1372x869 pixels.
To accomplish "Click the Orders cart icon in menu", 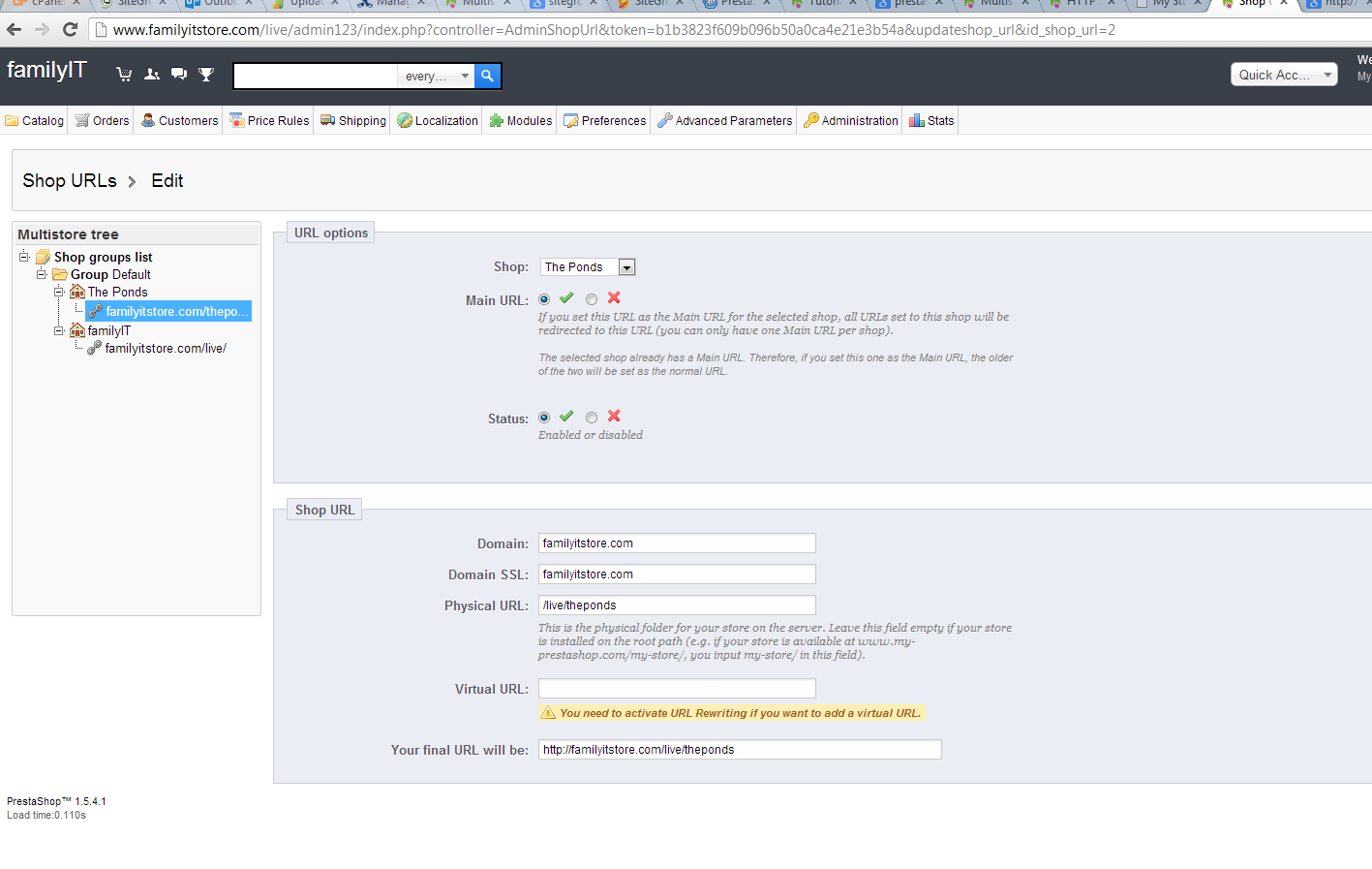I will 82,121.
